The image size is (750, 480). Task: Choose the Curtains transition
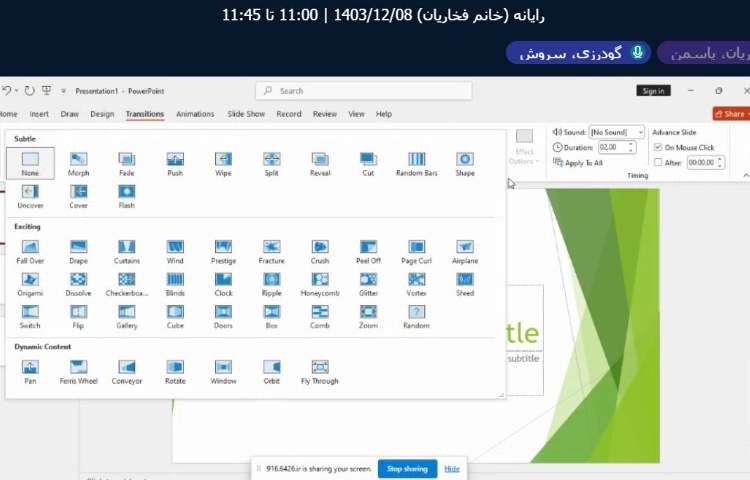[x=127, y=252]
